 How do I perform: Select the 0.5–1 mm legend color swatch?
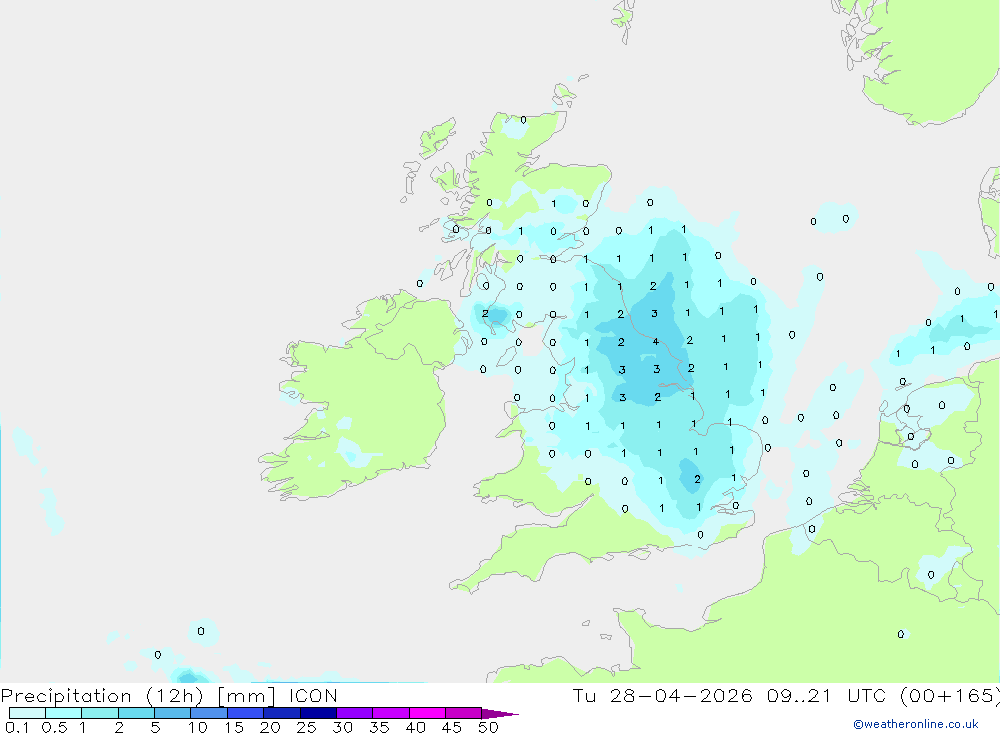pyautogui.click(x=64, y=713)
